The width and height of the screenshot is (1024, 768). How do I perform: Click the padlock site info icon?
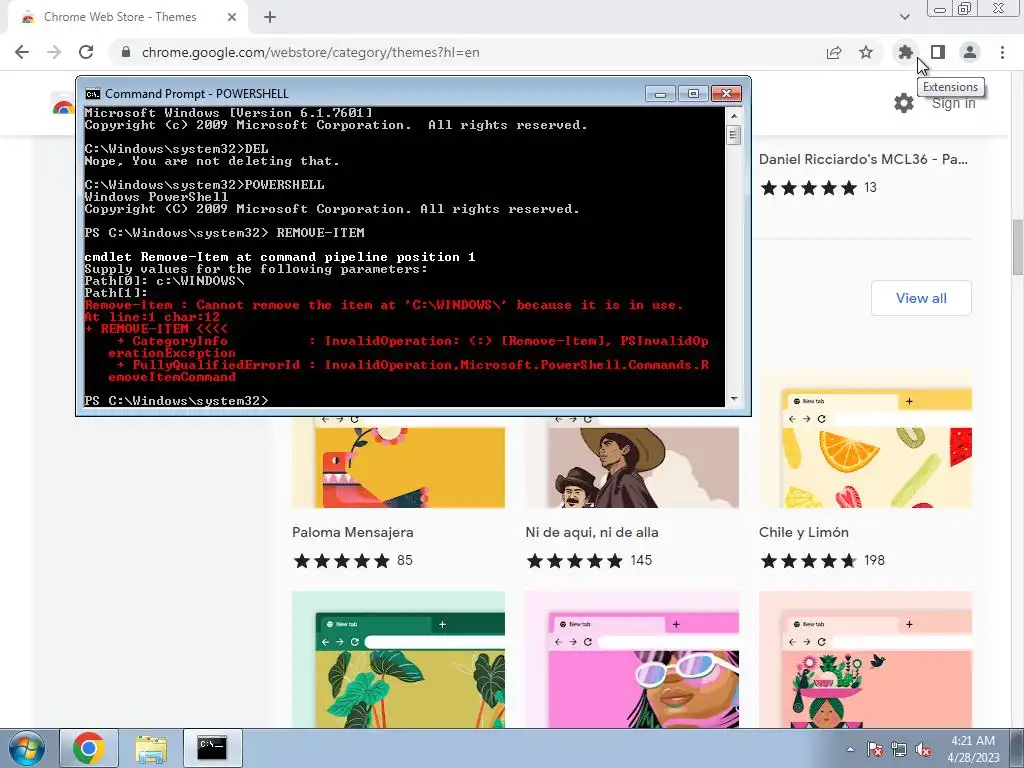[126, 52]
